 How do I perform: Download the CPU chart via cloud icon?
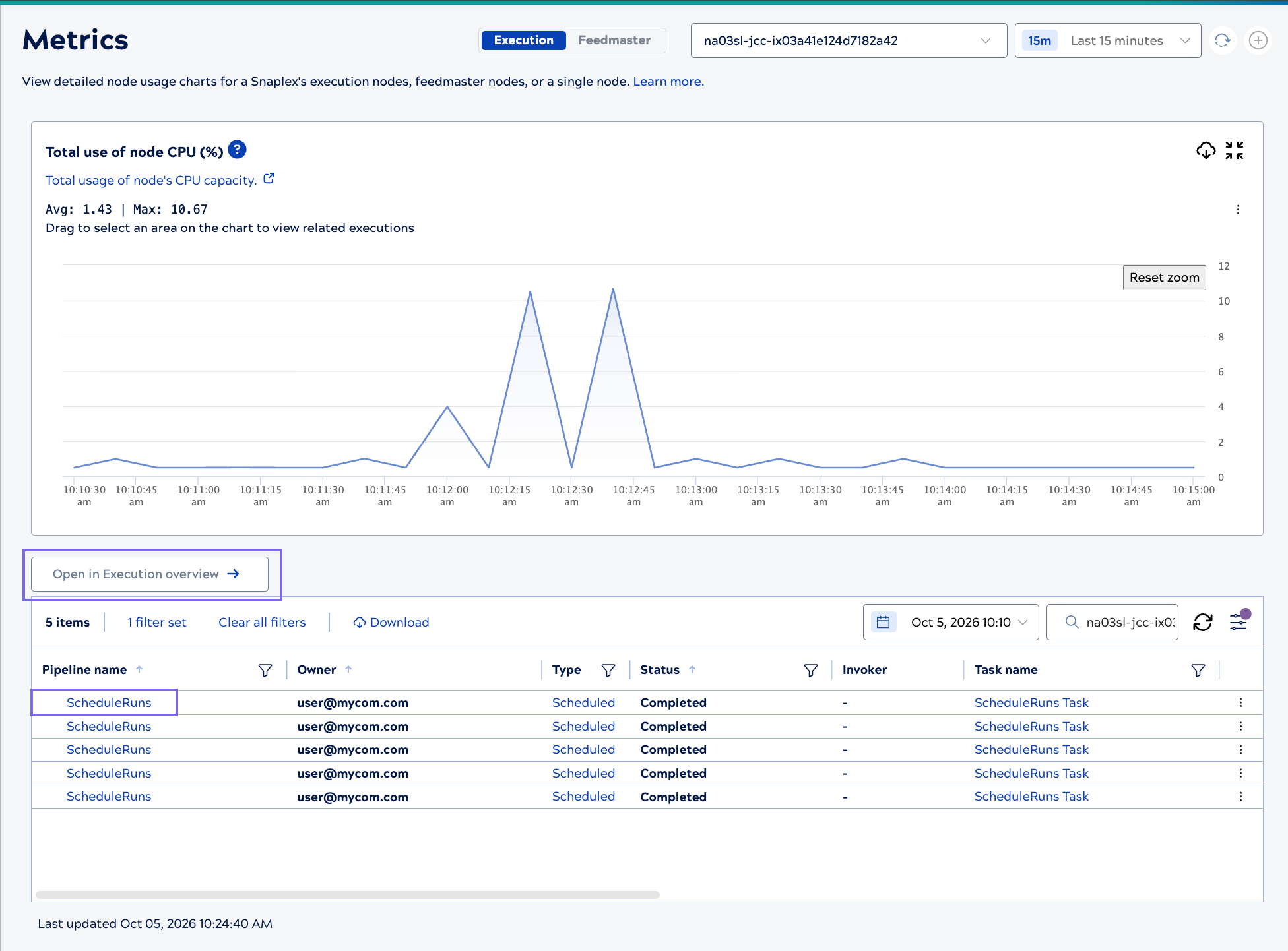click(x=1206, y=150)
